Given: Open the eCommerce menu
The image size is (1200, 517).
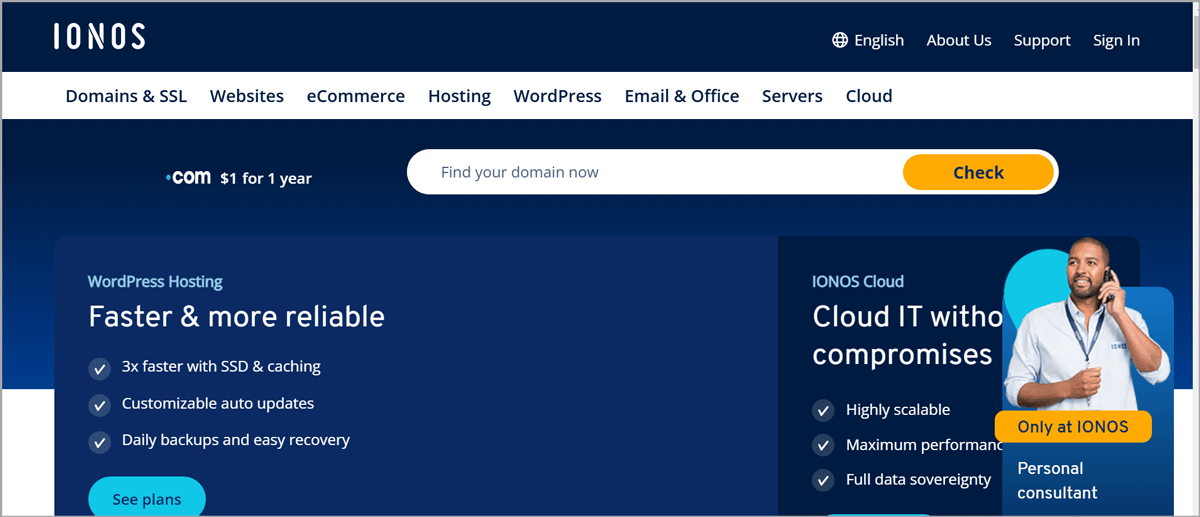Looking at the screenshot, I should pos(356,96).
